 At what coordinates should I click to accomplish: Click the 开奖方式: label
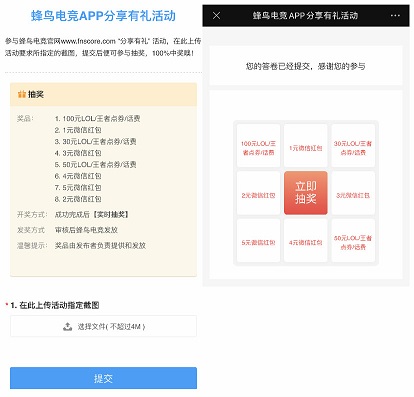pos(32,214)
